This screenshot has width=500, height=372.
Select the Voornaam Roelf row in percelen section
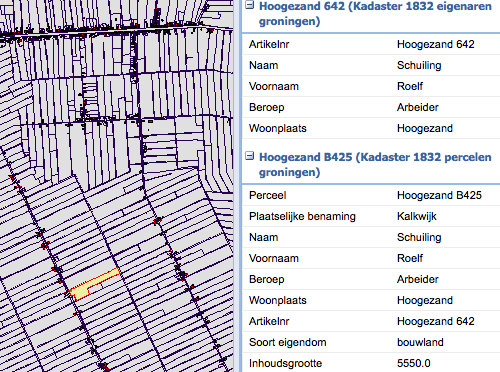coord(371,258)
